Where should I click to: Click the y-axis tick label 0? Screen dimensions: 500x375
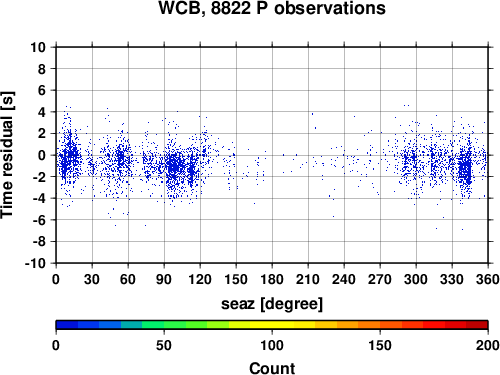click(41, 155)
